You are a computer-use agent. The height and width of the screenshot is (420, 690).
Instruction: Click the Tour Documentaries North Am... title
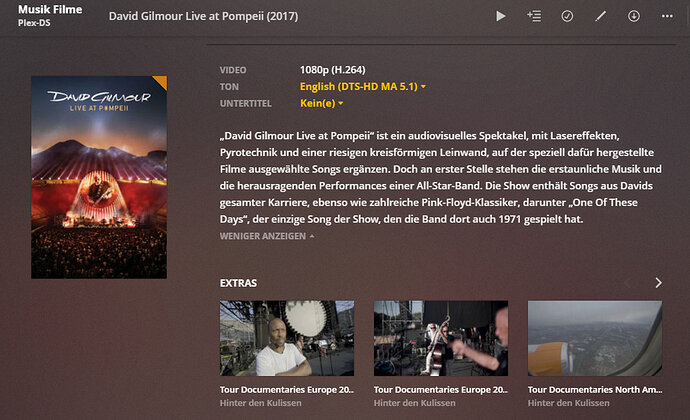pyautogui.click(x=595, y=390)
